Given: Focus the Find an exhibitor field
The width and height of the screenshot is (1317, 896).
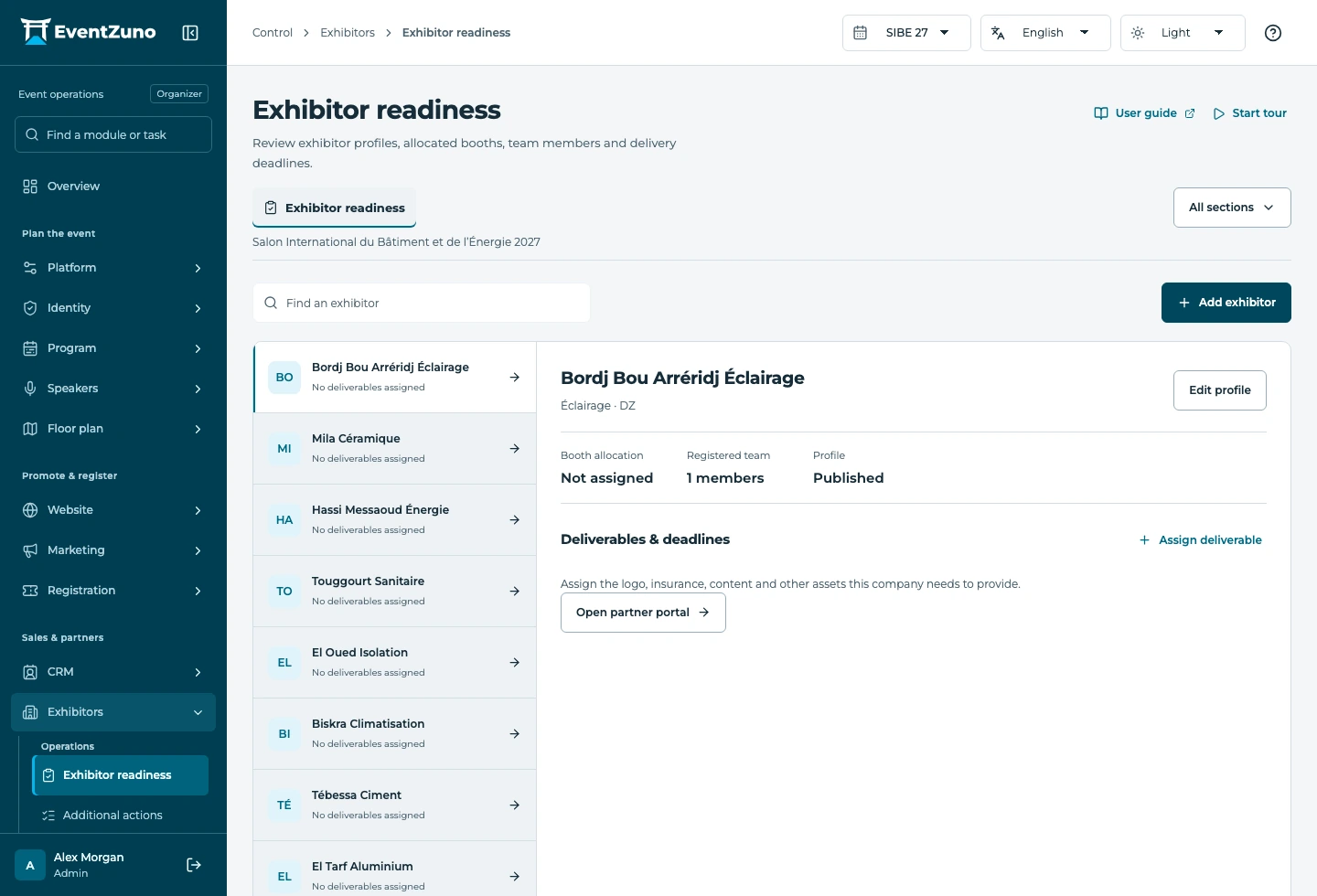Looking at the screenshot, I should pyautogui.click(x=422, y=303).
